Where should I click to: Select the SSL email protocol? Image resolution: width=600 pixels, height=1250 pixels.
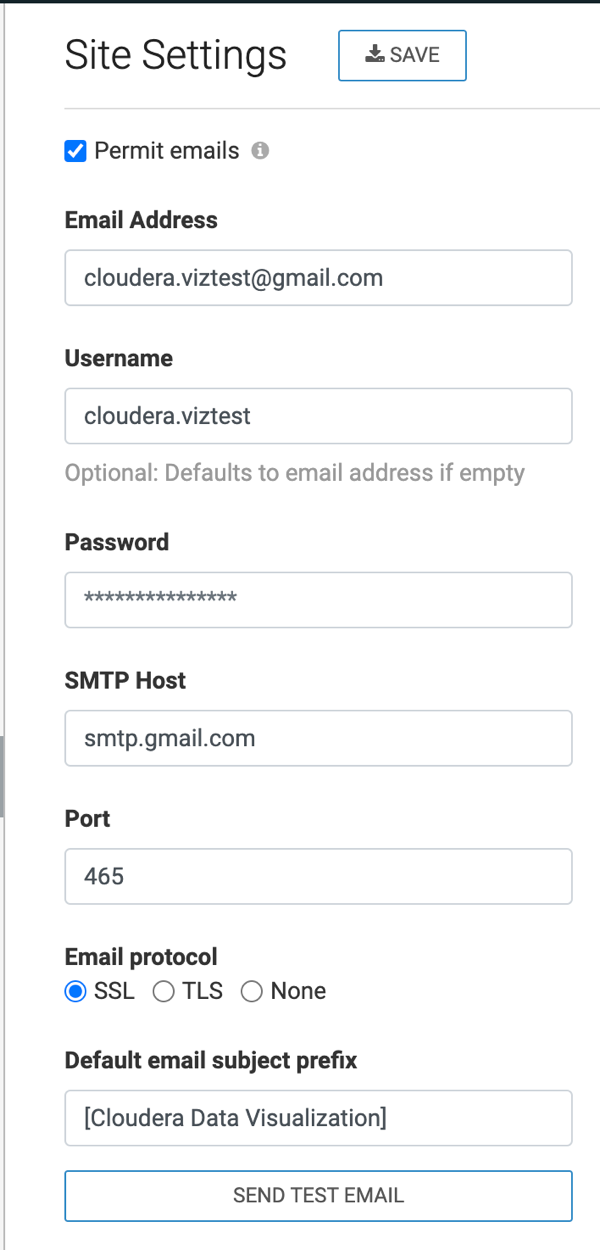(x=75, y=992)
